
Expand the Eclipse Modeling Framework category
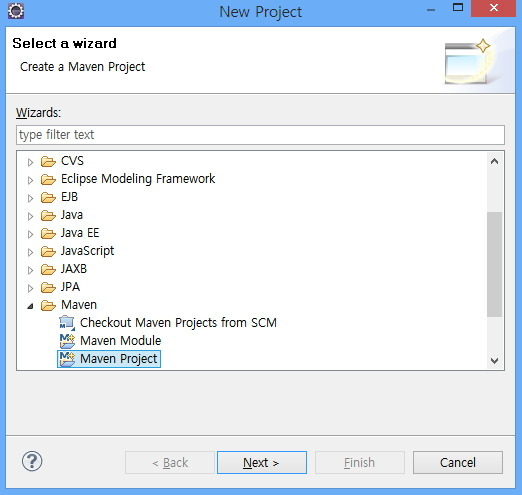[x=30, y=180]
